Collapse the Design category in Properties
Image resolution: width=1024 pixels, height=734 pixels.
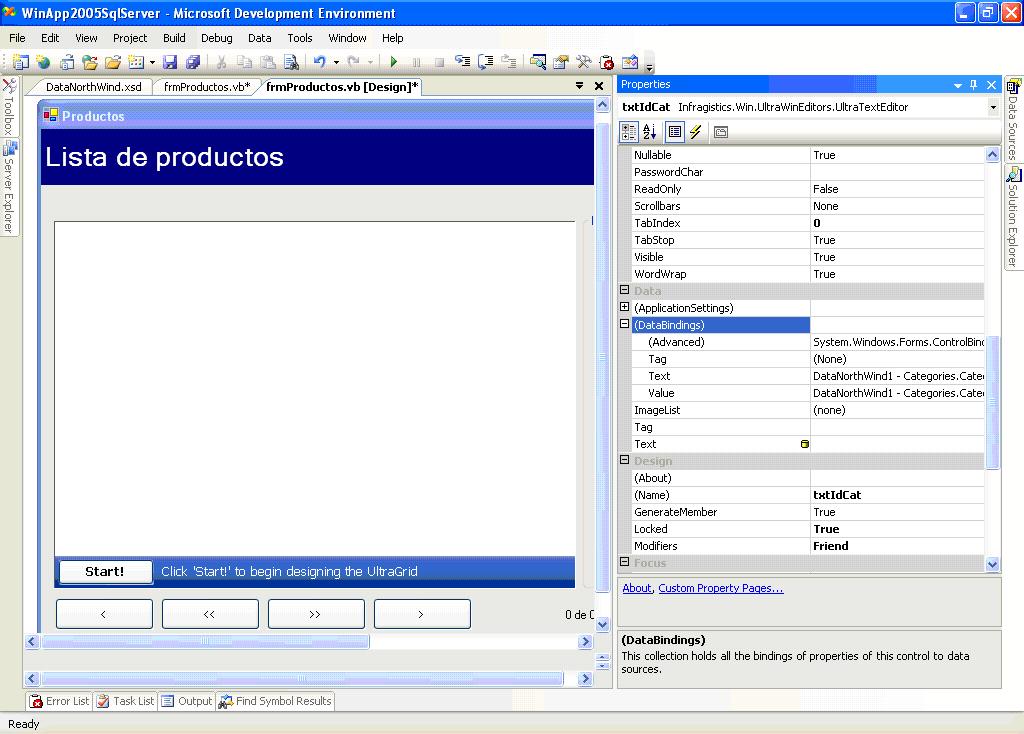[x=624, y=460]
